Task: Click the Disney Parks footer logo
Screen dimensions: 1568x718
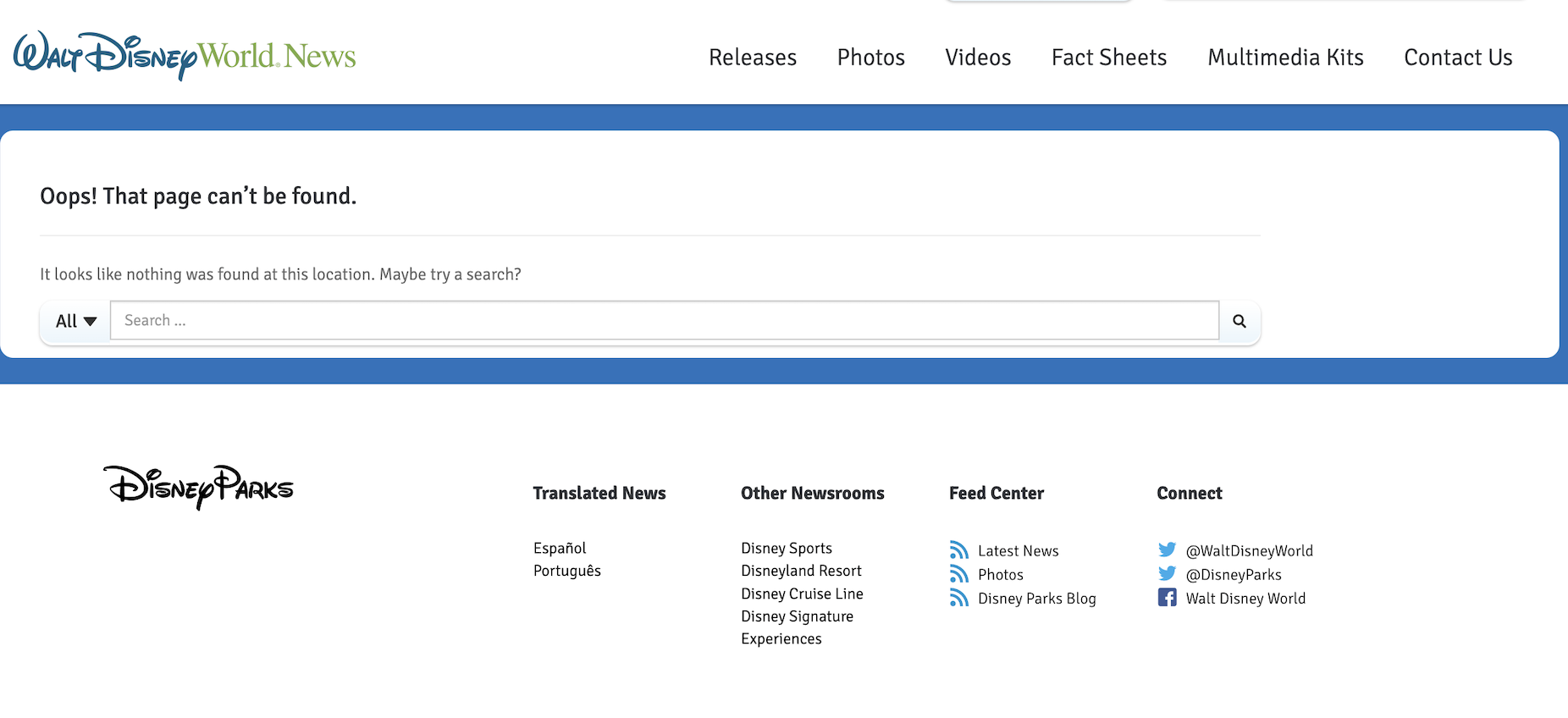Action: click(198, 487)
